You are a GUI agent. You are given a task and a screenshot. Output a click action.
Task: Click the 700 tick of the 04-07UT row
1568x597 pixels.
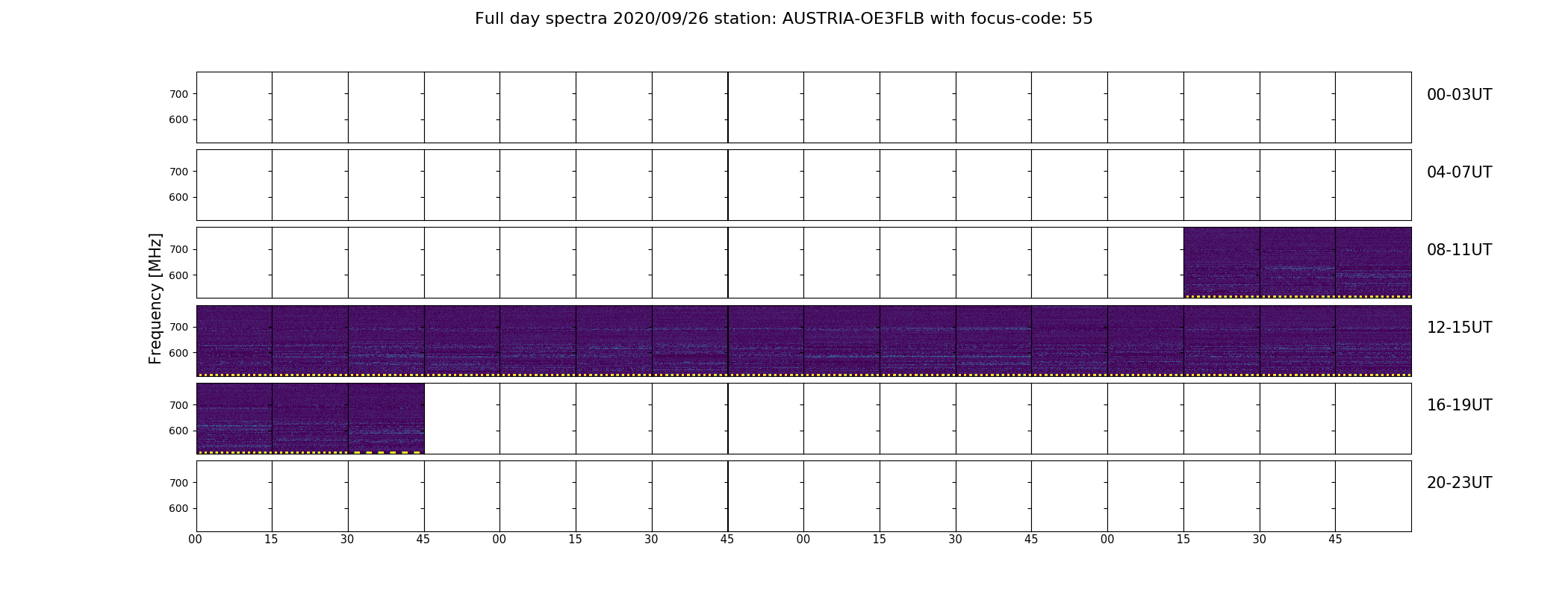click(x=178, y=172)
